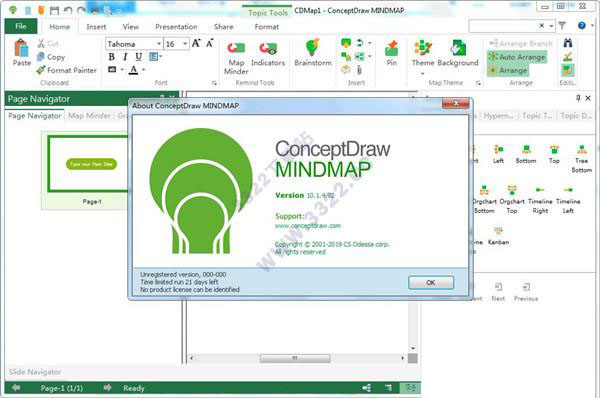Select the Top arrangement layout icon
This screenshot has height=398, width=600.
pyautogui.click(x=554, y=154)
